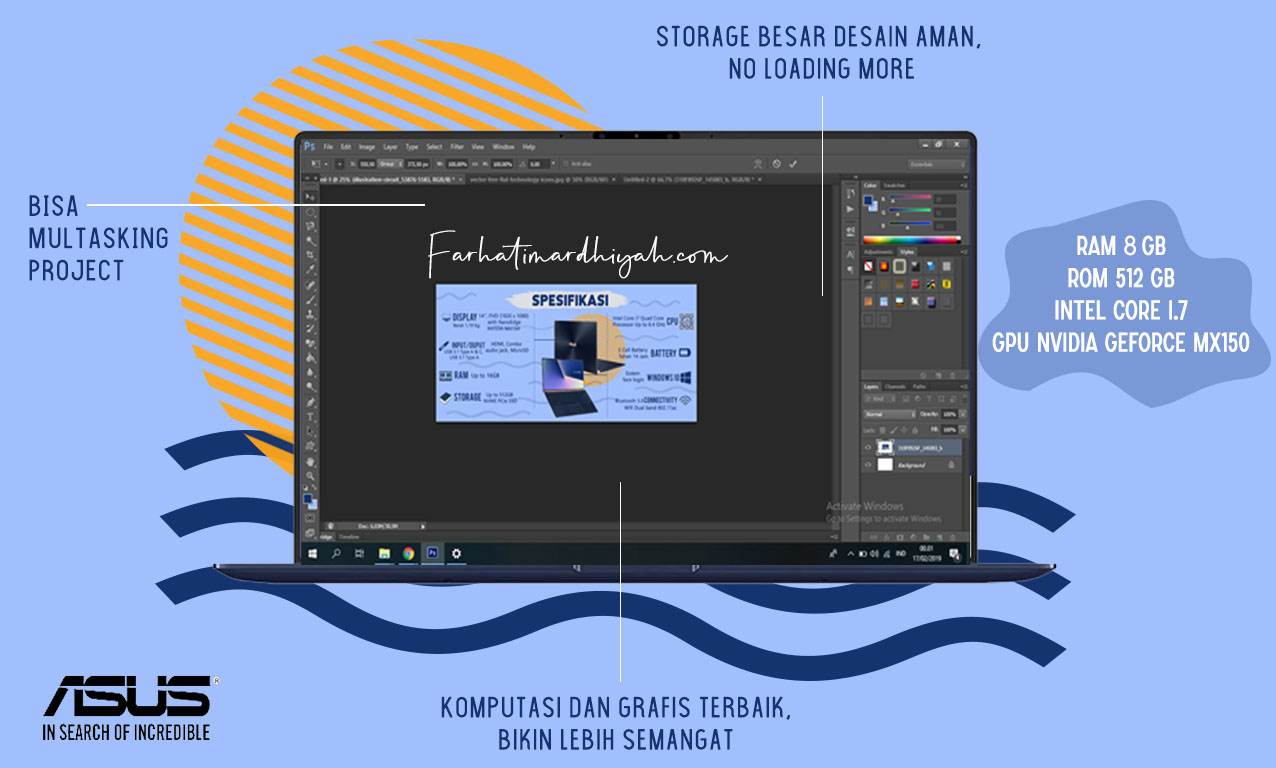
Task: Open Chrome from the Windows taskbar
Action: pos(408,553)
